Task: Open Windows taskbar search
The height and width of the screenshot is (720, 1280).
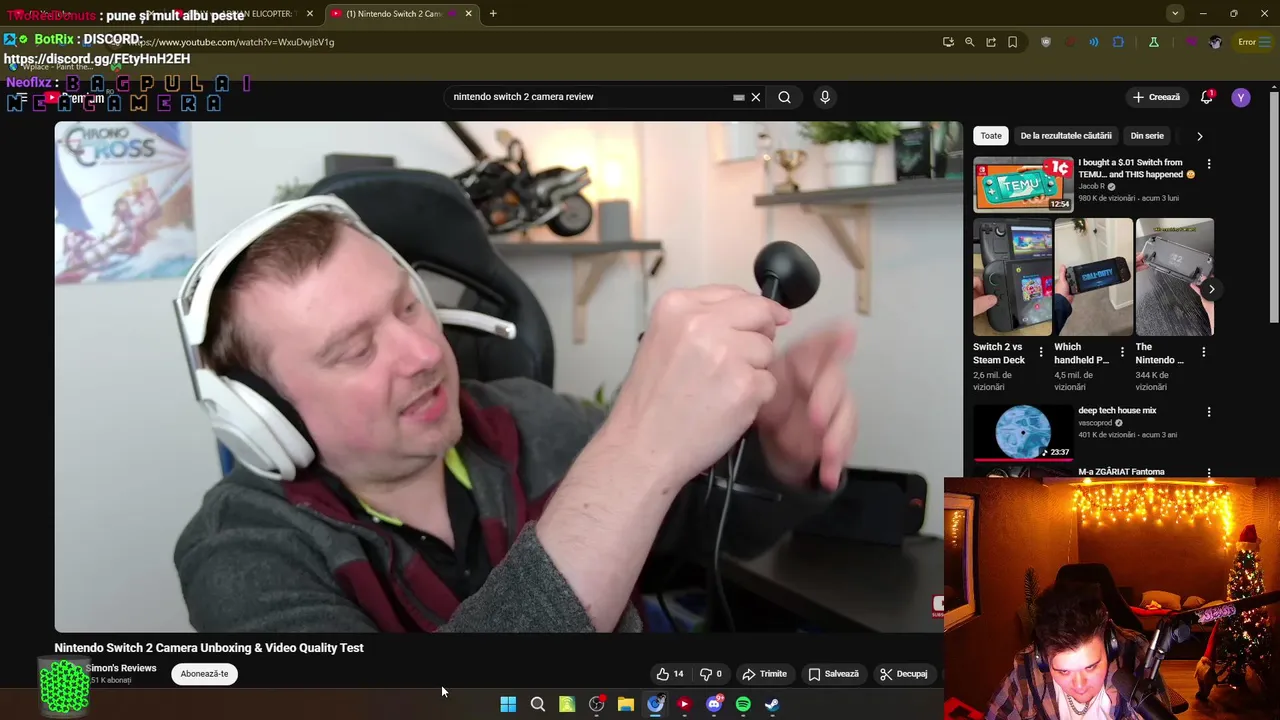Action: point(538,705)
